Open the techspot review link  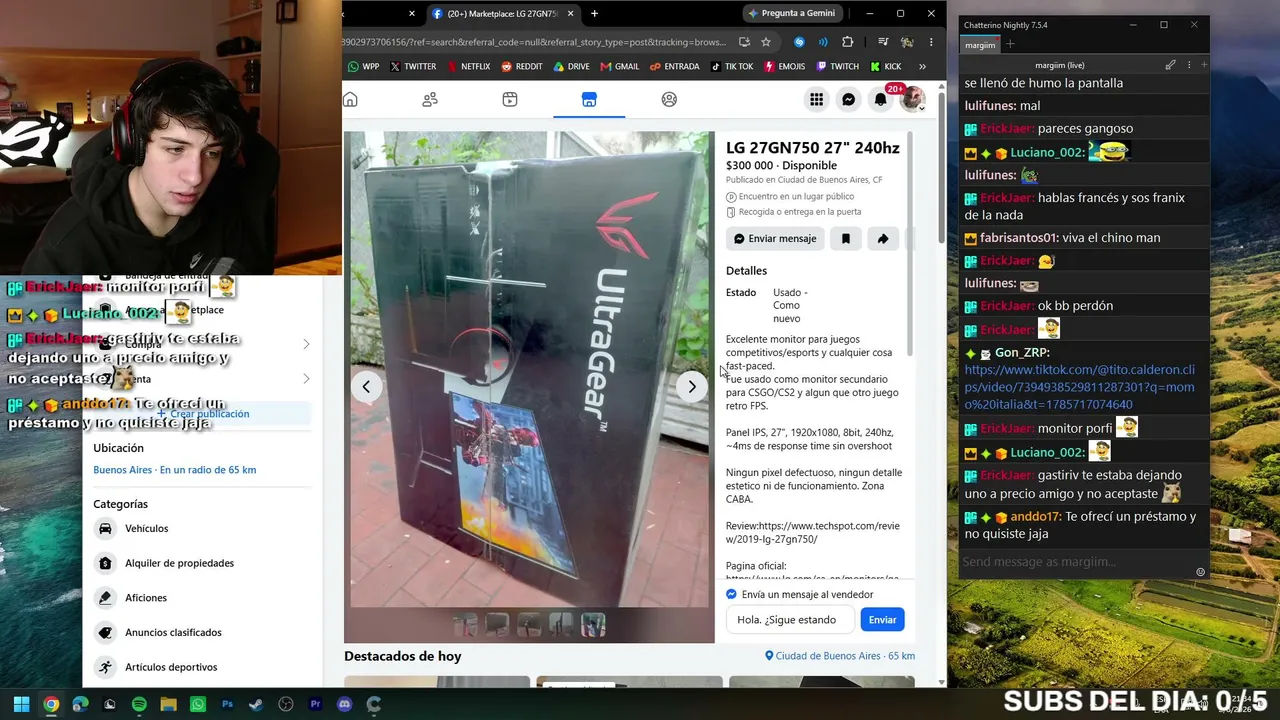813,532
